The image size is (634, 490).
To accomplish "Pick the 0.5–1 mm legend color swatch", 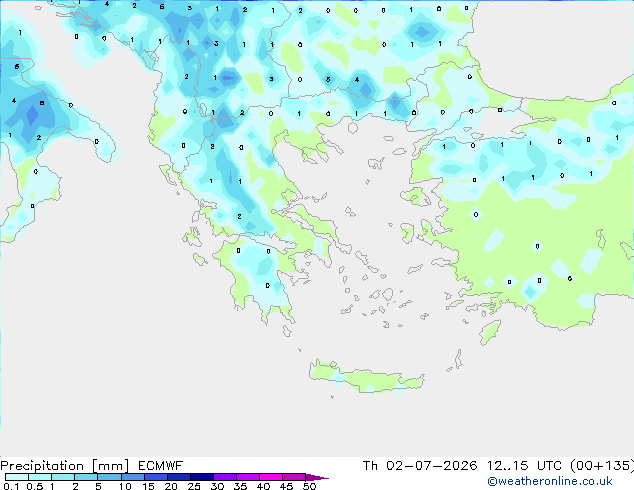I will click(40, 477).
